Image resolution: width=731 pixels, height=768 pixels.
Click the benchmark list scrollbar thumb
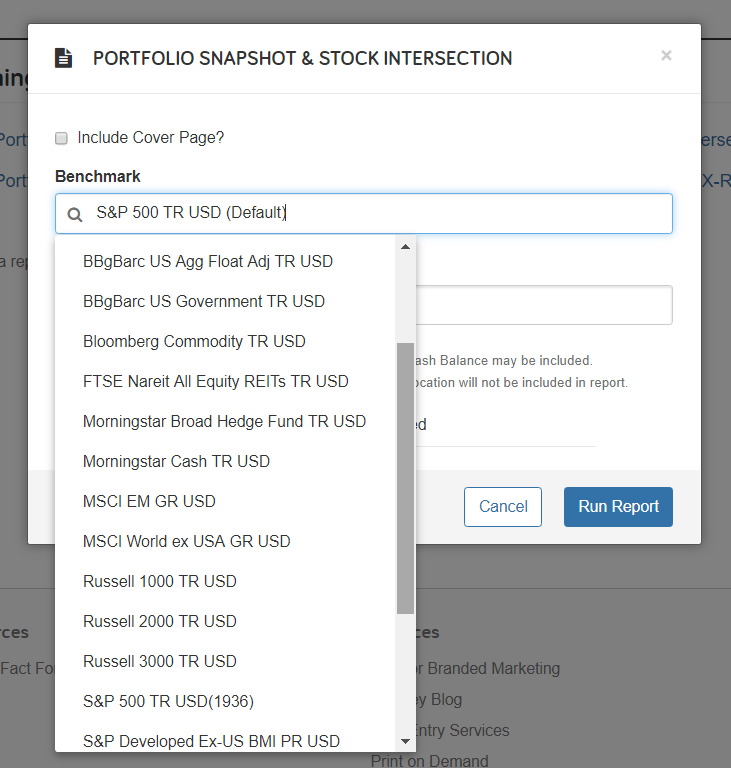coord(405,478)
